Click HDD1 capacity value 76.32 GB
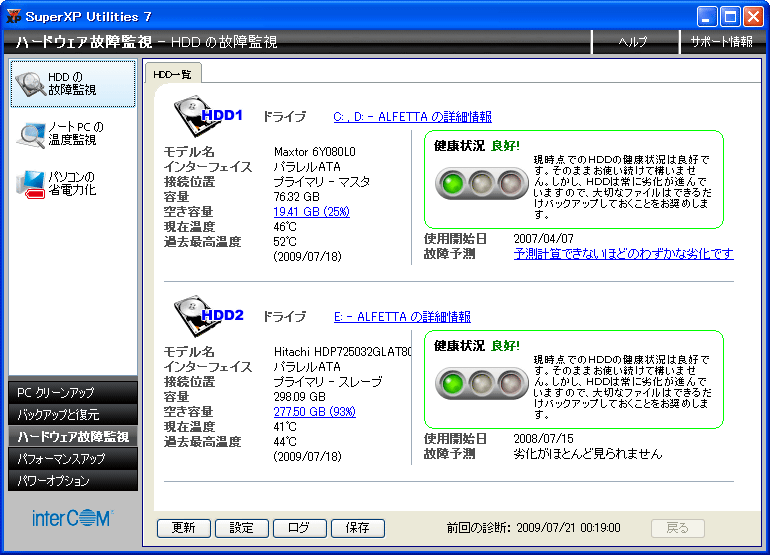The height and width of the screenshot is (555, 770). 297,197
